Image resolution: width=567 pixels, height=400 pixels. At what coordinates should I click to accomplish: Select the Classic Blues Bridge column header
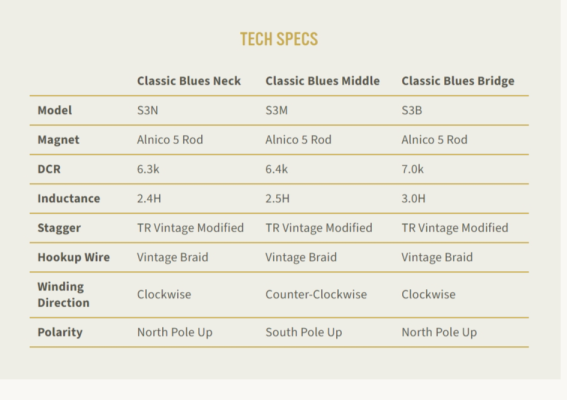(x=458, y=81)
